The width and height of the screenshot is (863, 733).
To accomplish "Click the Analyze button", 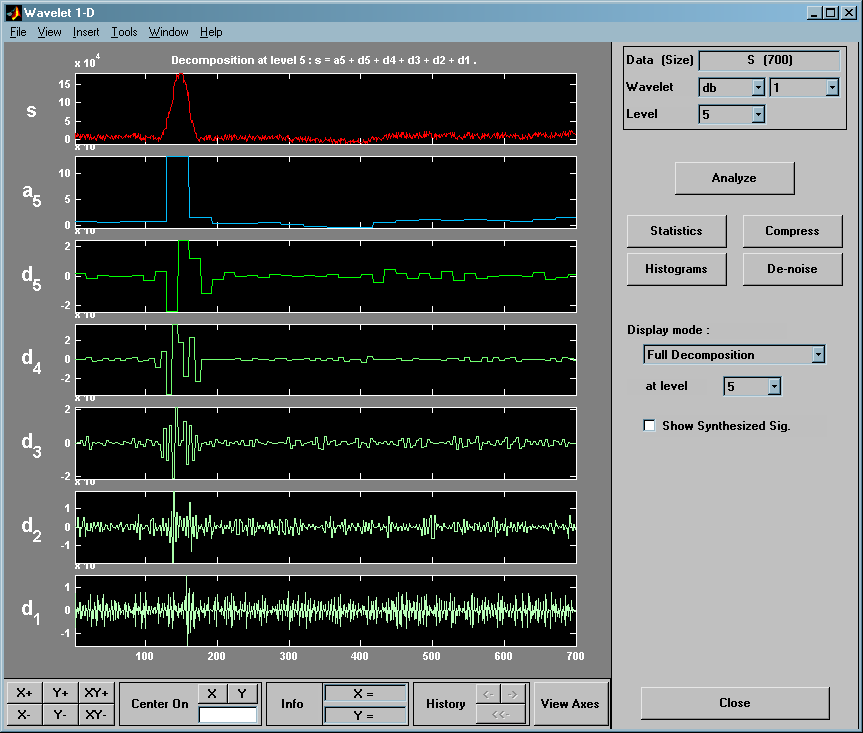I will (734, 178).
